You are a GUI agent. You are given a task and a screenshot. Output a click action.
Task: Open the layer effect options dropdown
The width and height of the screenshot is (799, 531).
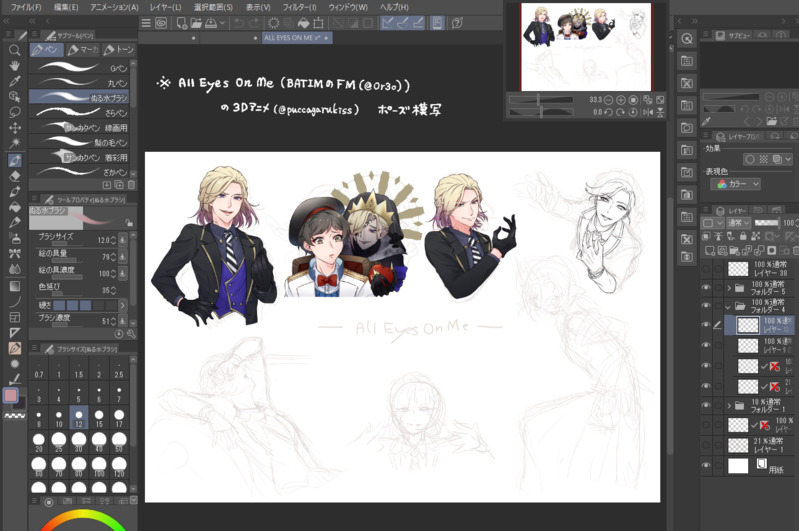point(788,160)
